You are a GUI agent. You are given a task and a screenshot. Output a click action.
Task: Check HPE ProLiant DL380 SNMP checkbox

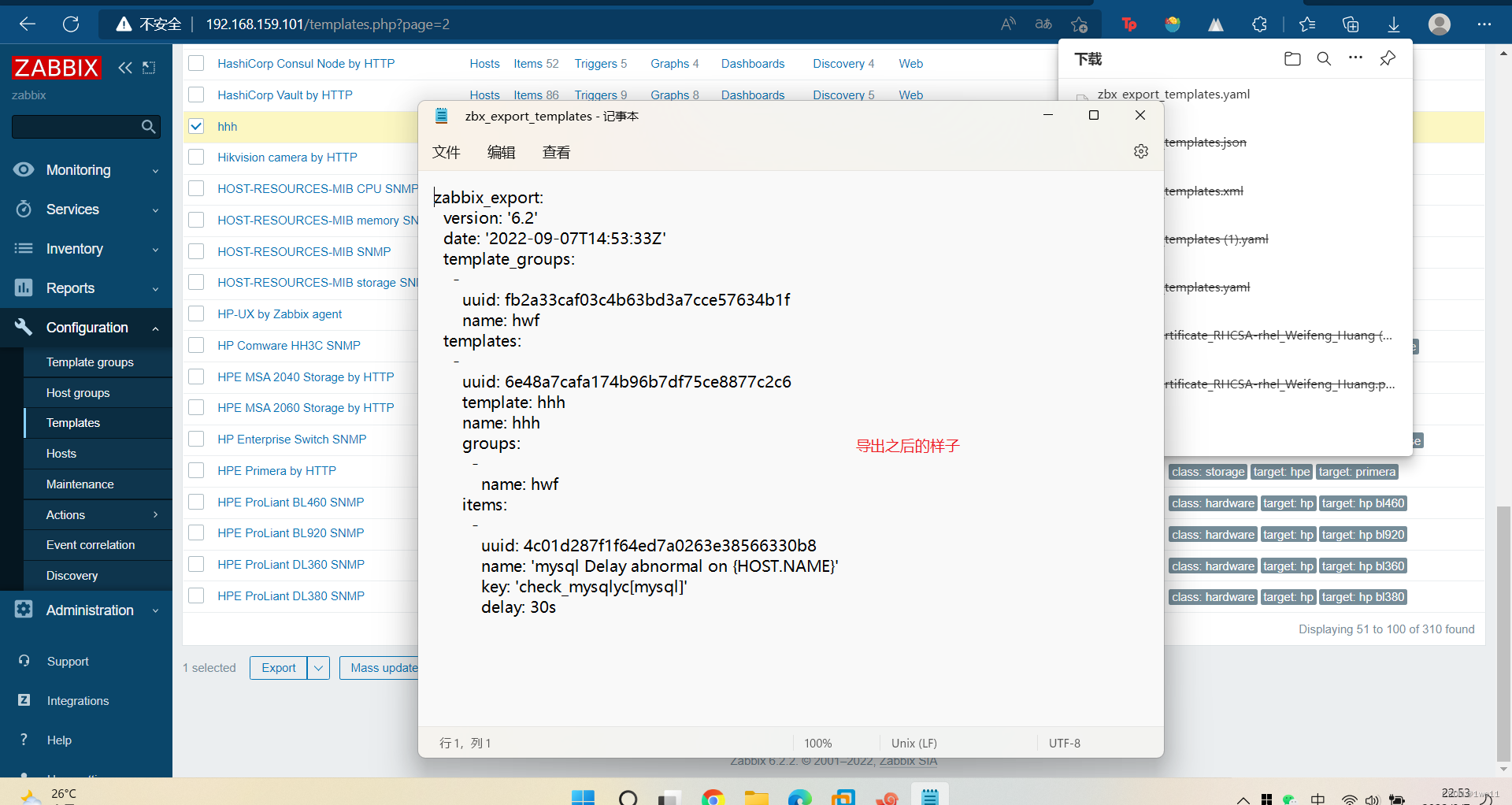[x=196, y=595]
